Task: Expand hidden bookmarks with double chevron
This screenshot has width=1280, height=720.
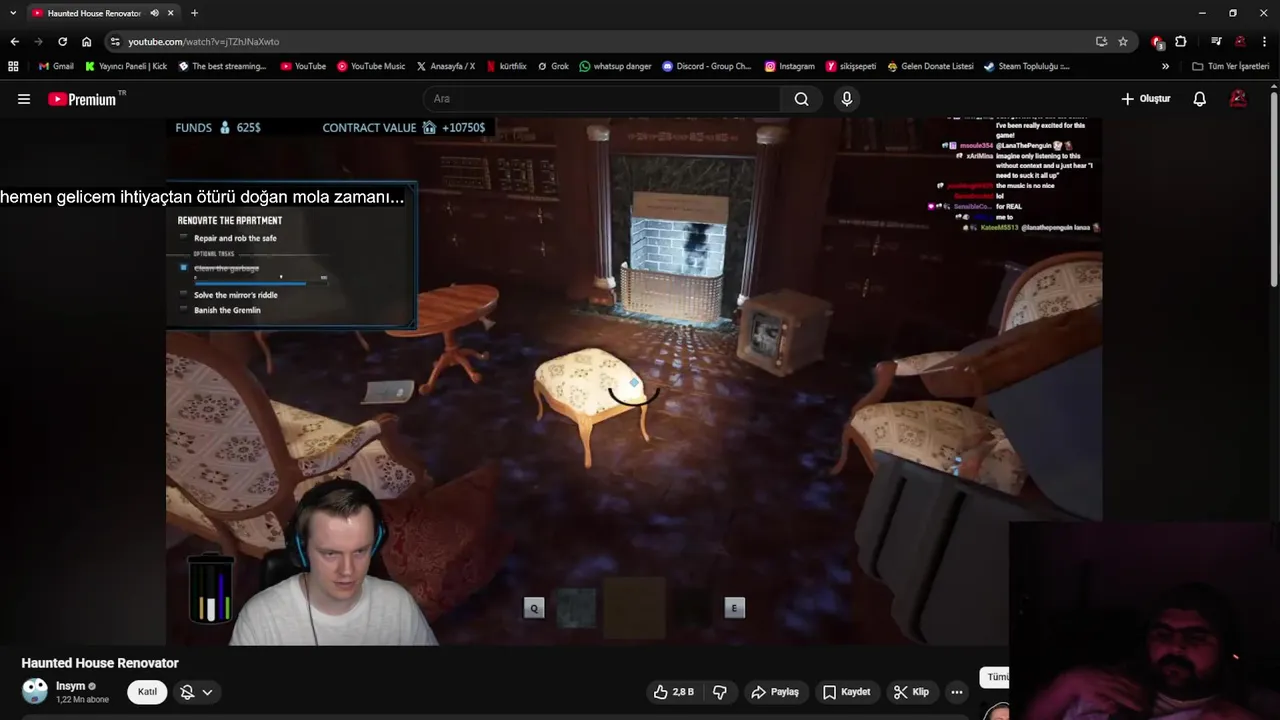Action: click(1165, 66)
